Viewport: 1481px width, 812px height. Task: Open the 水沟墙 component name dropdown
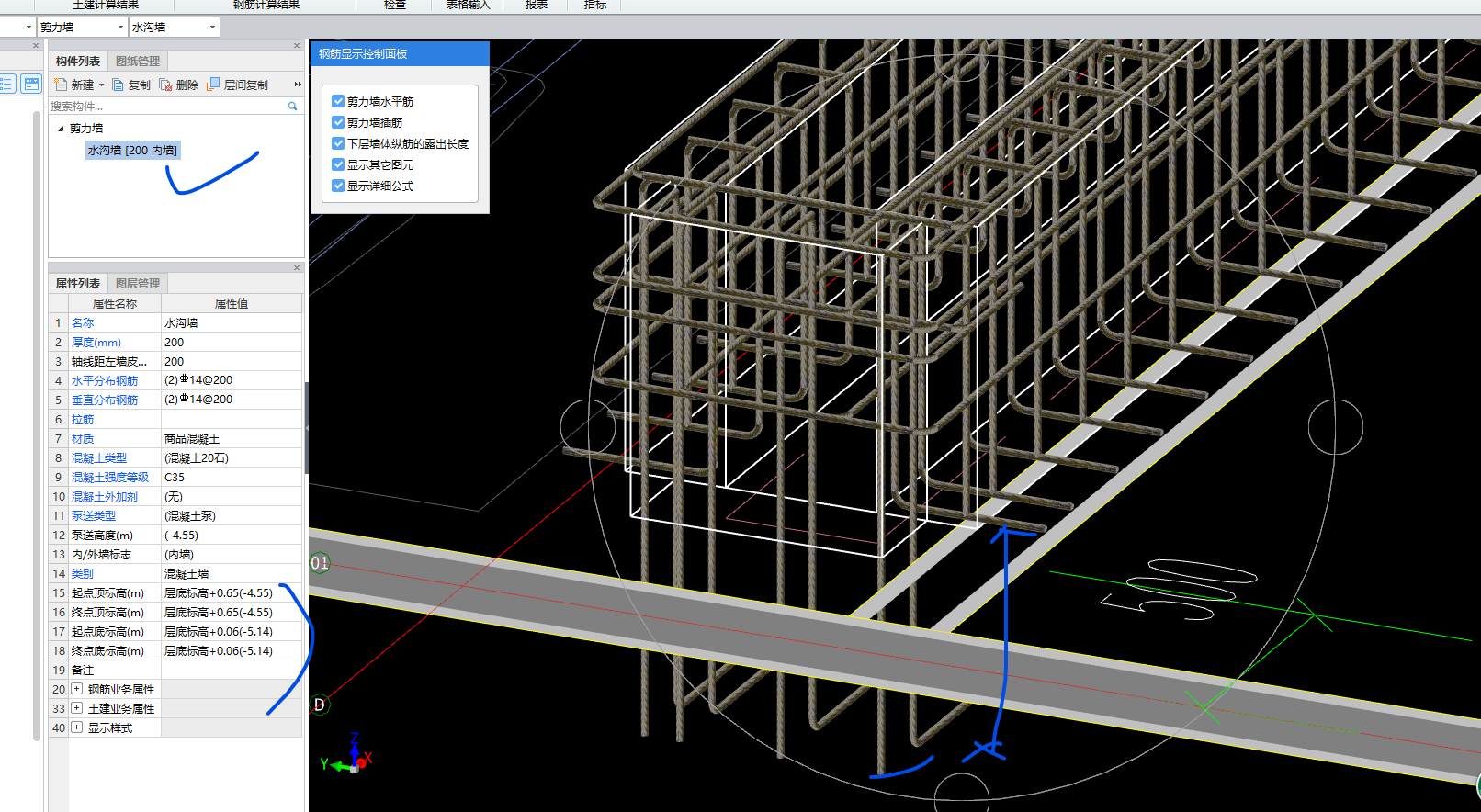click(x=212, y=28)
